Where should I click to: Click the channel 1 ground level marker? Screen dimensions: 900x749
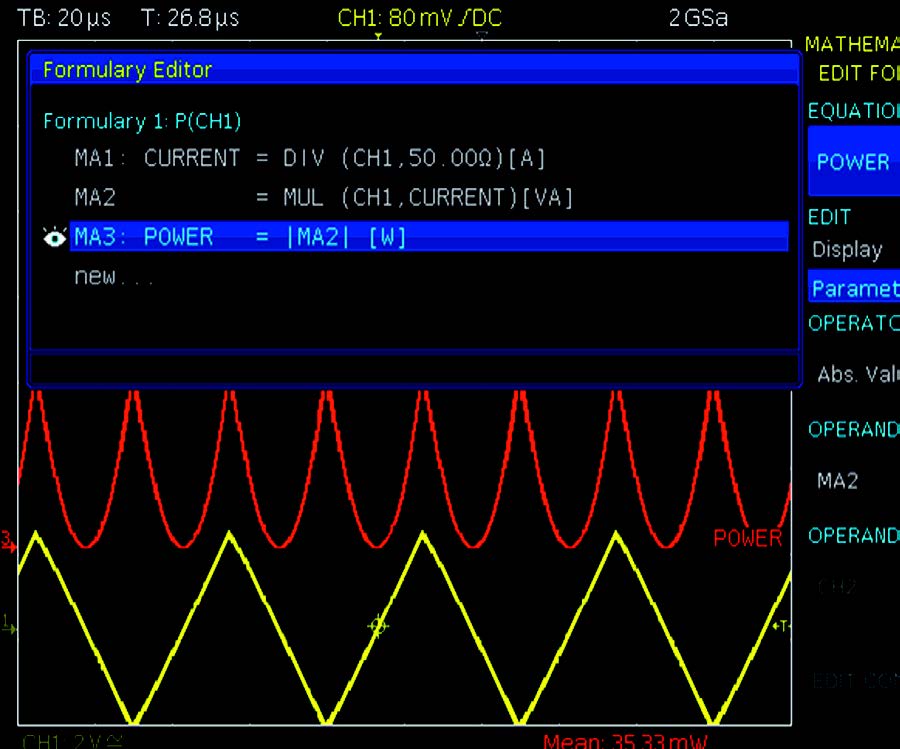coord(9,627)
